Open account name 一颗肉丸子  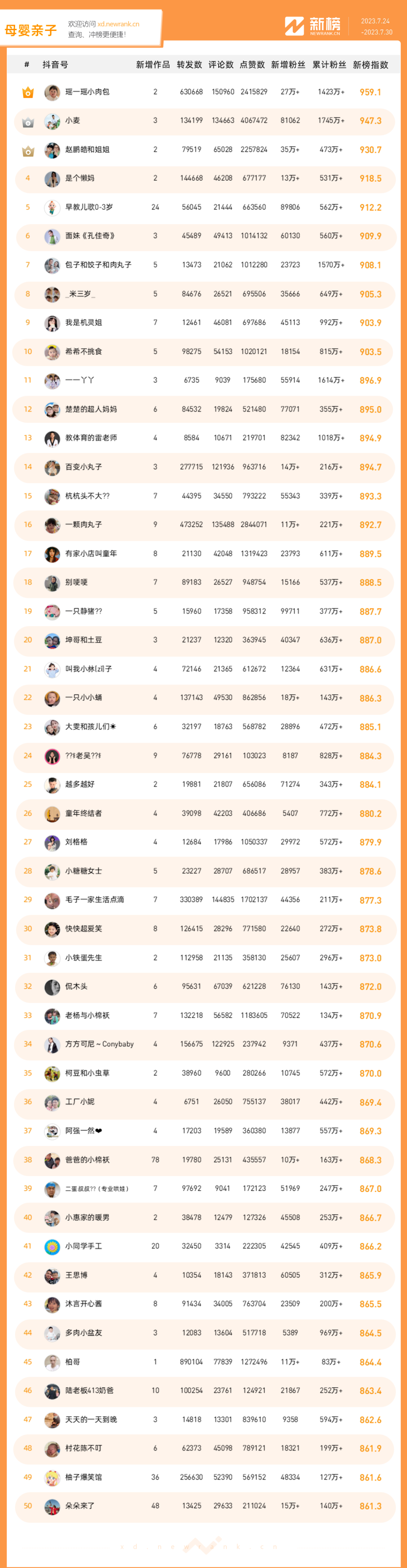coord(83,525)
